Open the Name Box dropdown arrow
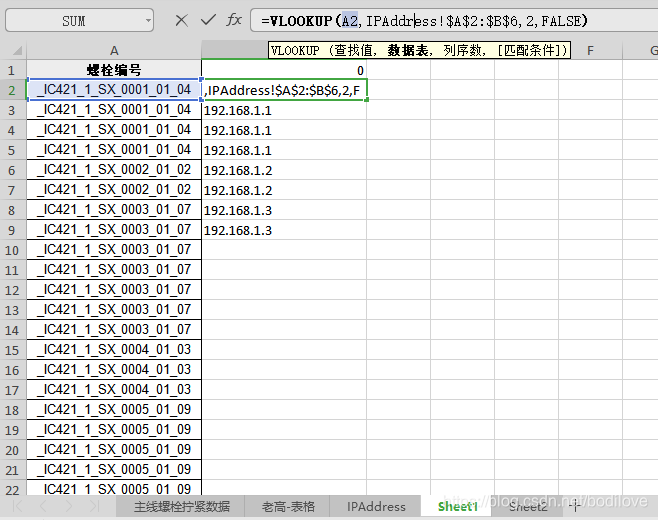 148,20
